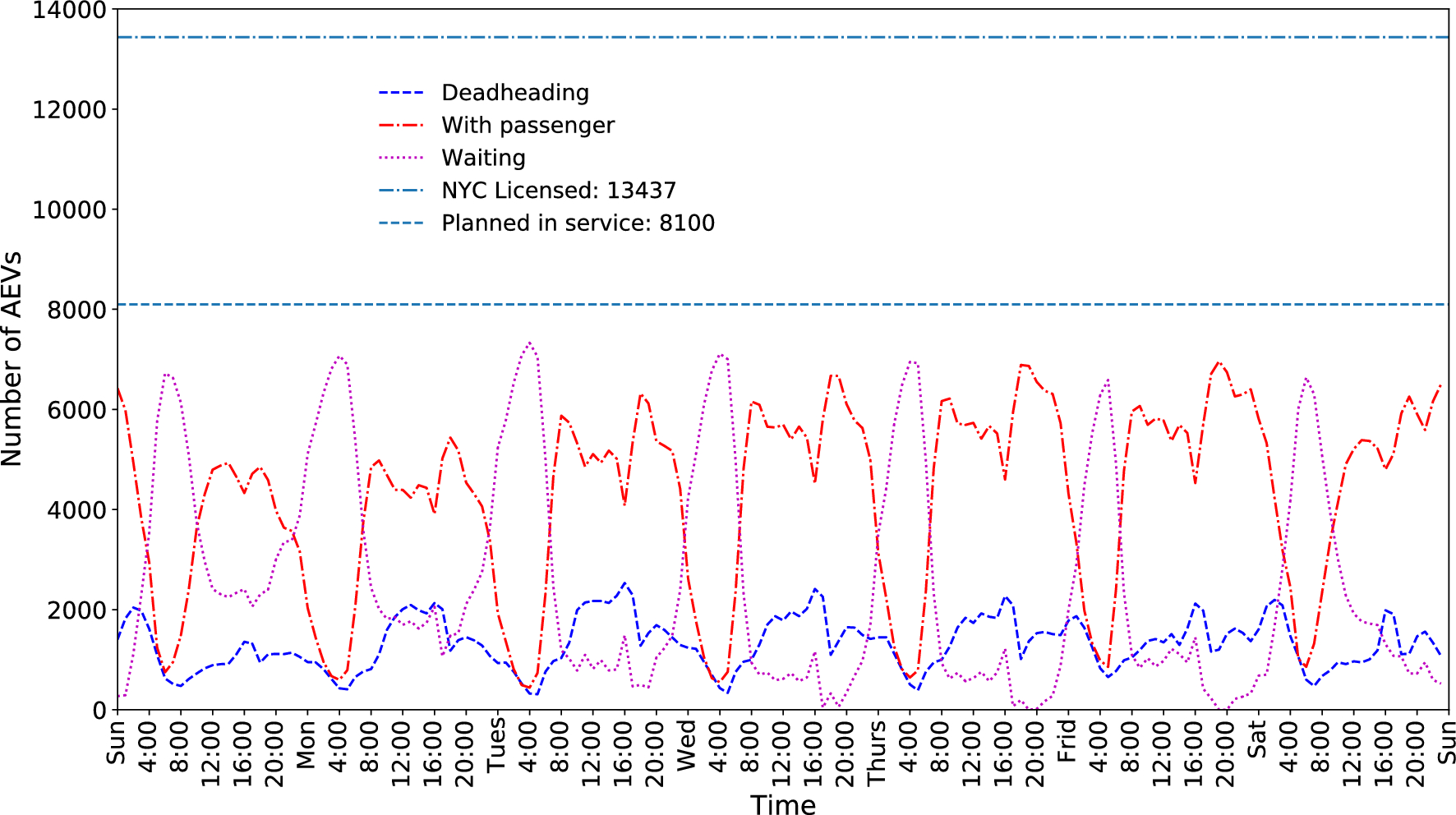Screen dimensions: 1456x815
Task: Click the 'Number of AEVs' y-axis title
Action: [12, 360]
